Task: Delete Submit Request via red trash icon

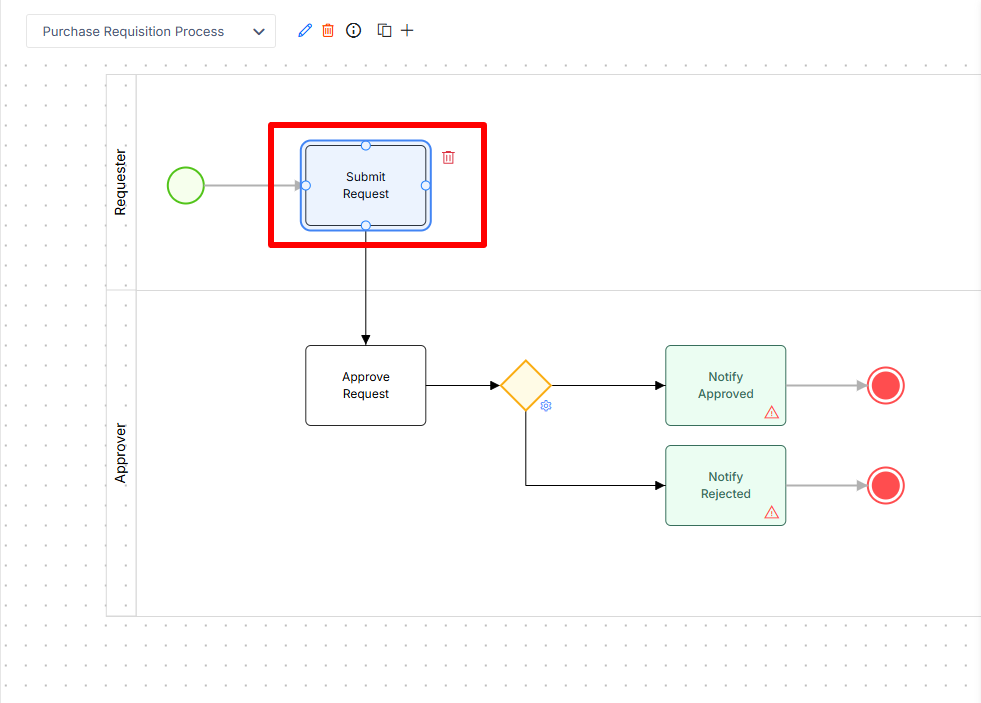Action: pos(448,158)
